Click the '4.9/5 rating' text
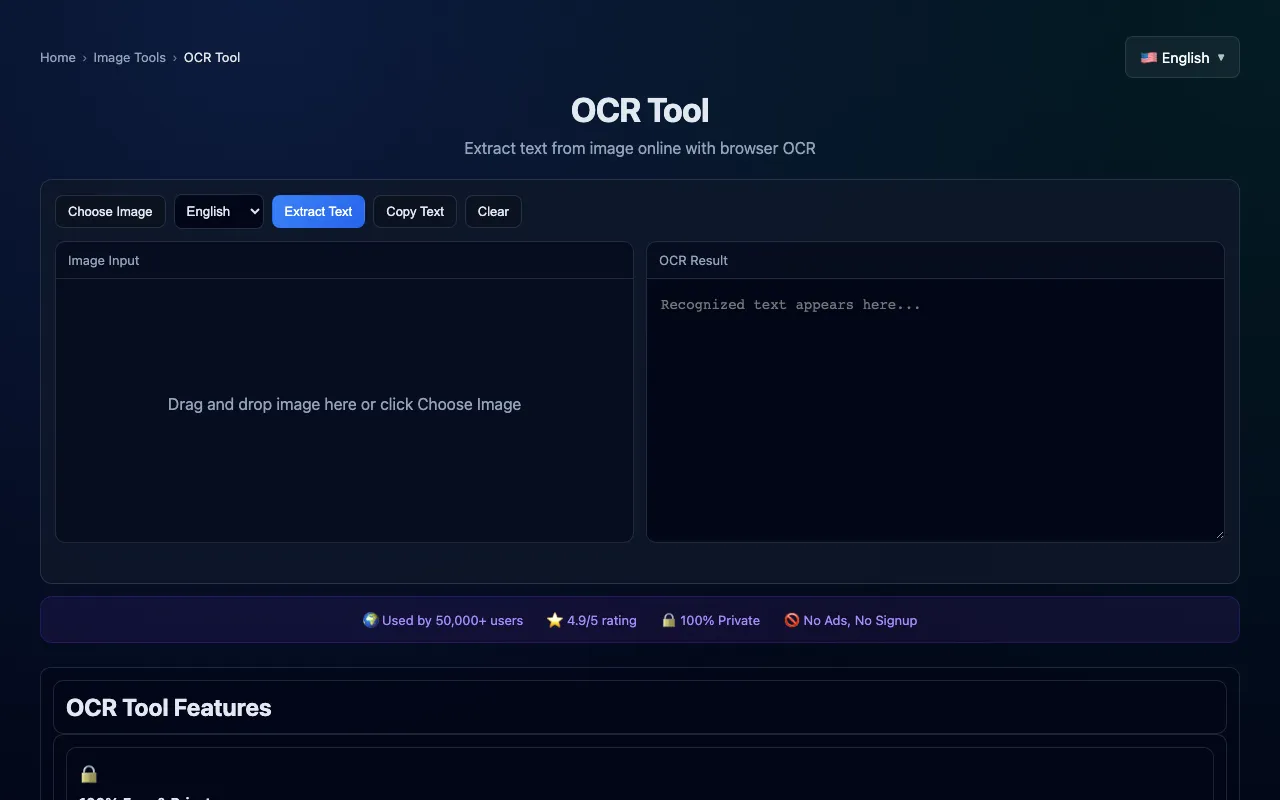Viewport: 1280px width, 800px height. [602, 620]
